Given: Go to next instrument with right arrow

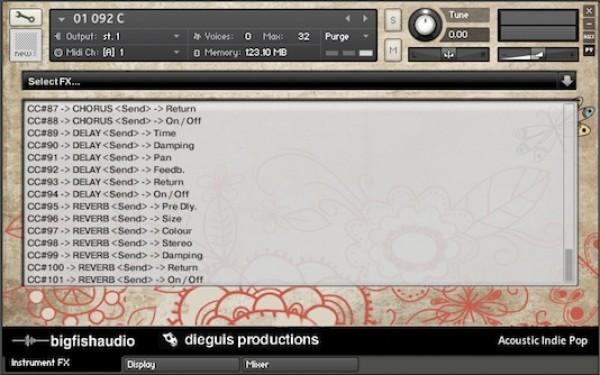Looking at the screenshot, I should 365,18.
